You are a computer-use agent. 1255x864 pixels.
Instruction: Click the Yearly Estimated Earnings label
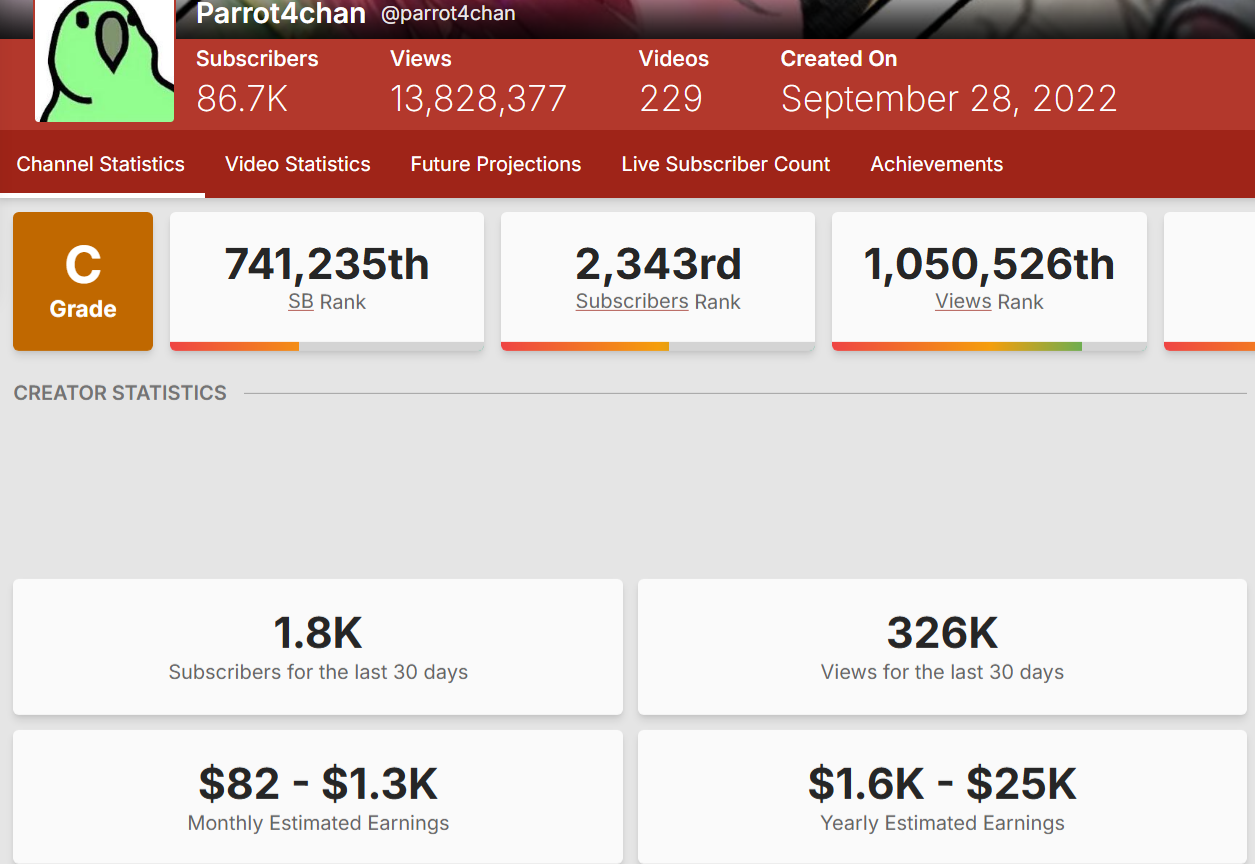click(943, 823)
